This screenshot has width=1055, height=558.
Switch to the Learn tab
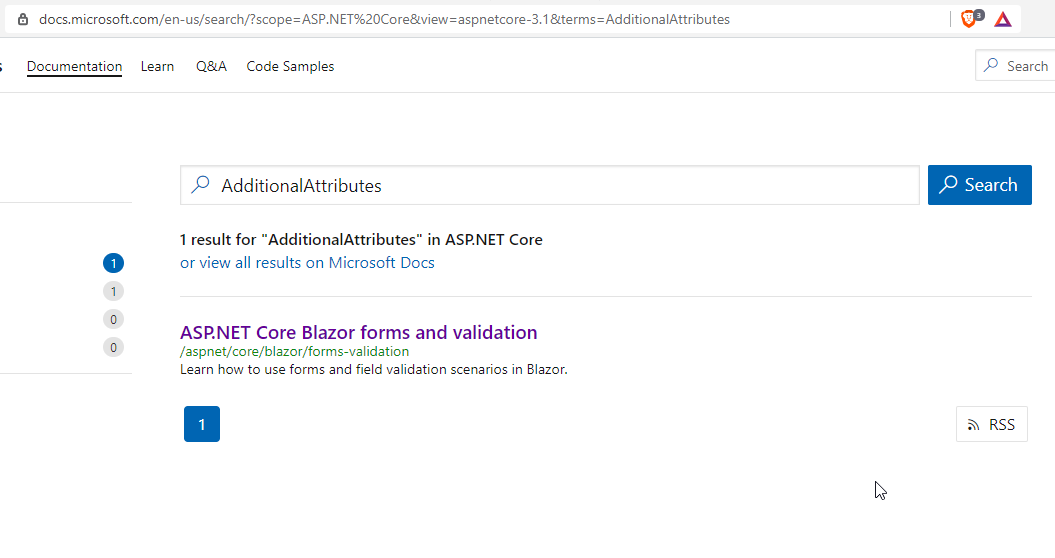[x=157, y=66]
